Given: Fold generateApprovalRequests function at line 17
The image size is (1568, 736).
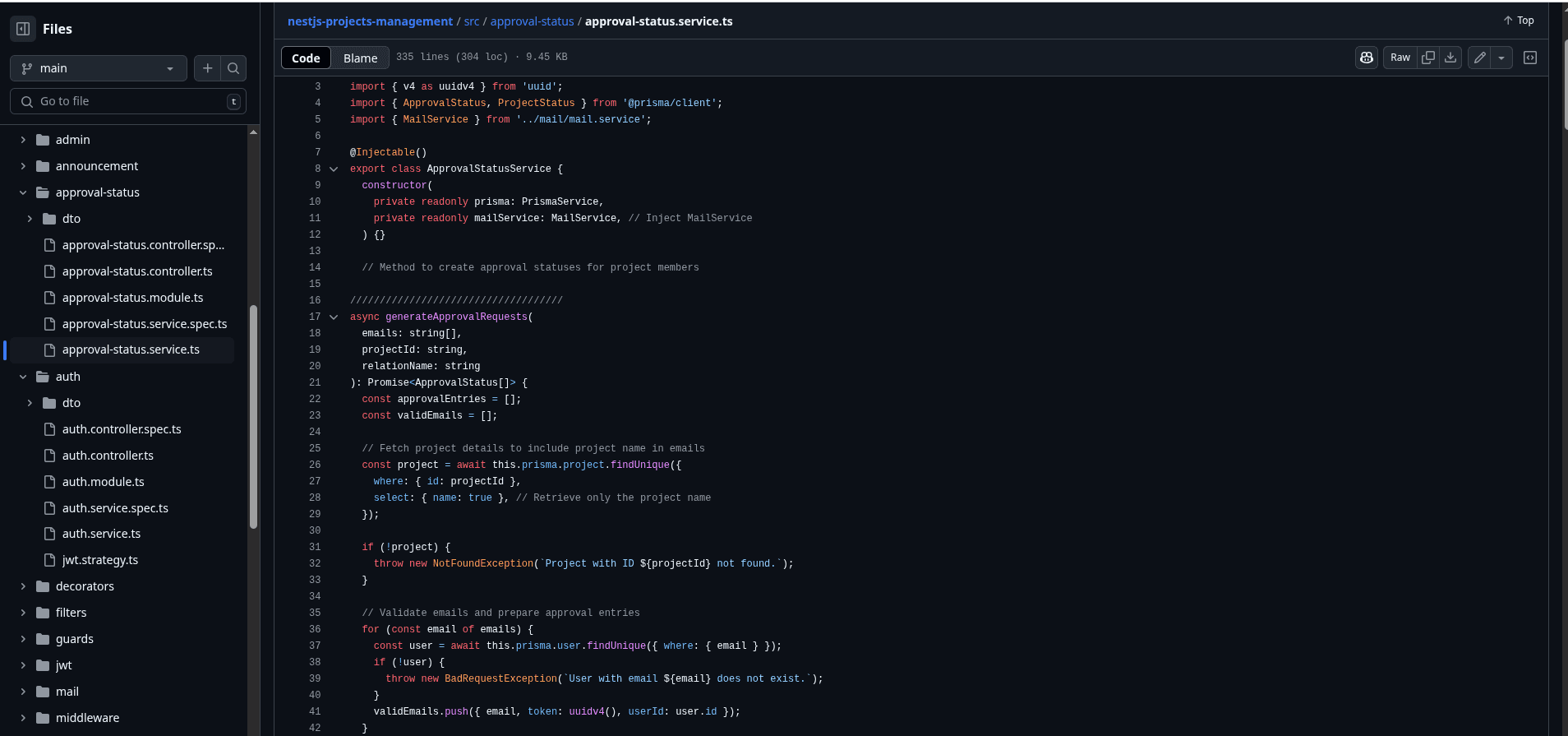Looking at the screenshot, I should [x=334, y=317].
